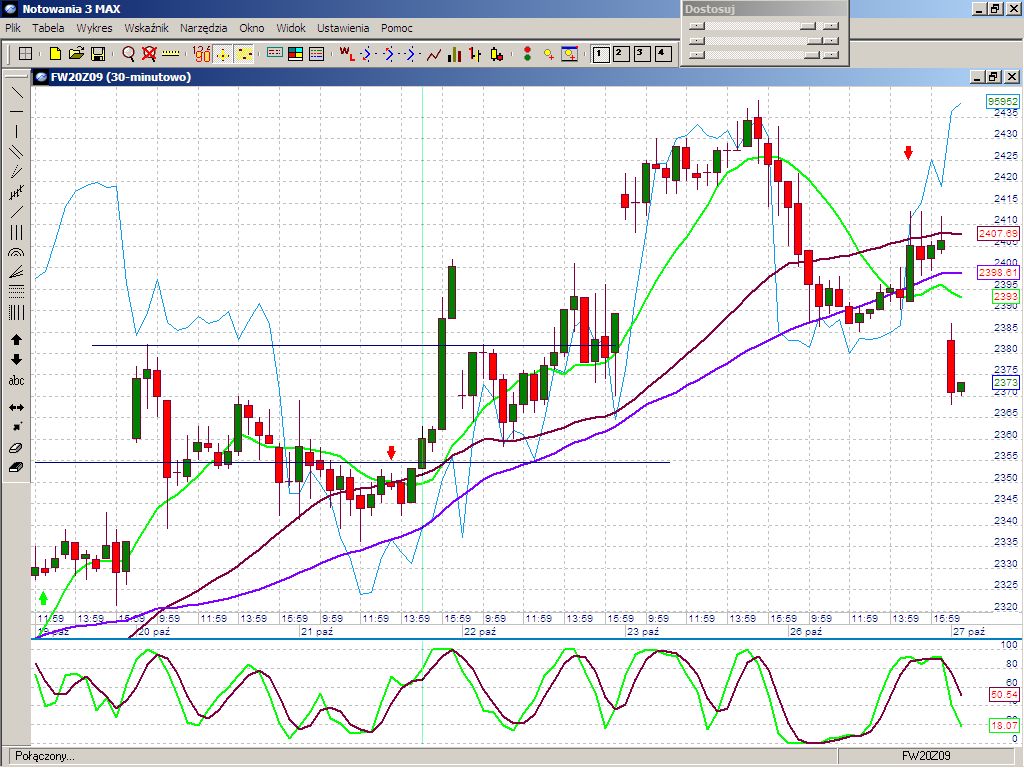Select the Fibonacci arcs drawing tool
This screenshot has height=768, width=1024.
[17, 254]
